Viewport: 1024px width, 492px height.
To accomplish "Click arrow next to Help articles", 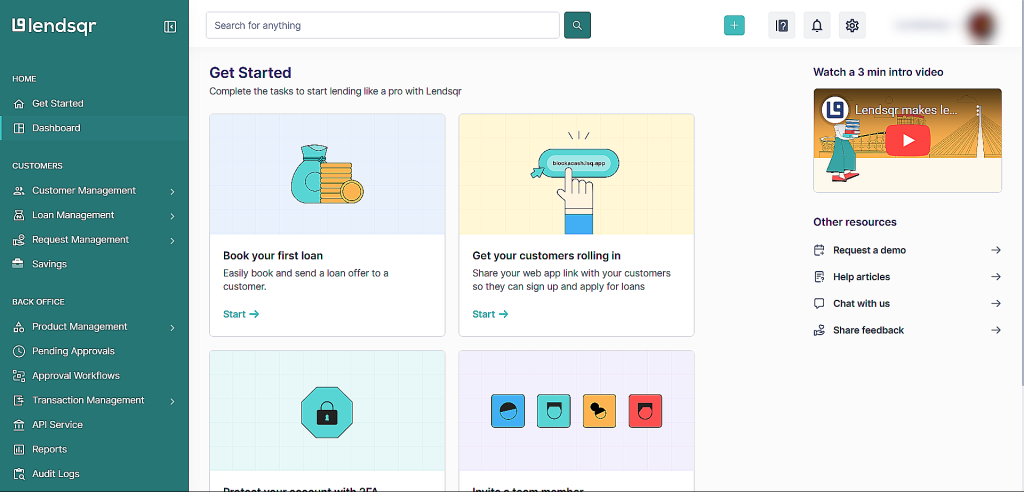I will 996,277.
